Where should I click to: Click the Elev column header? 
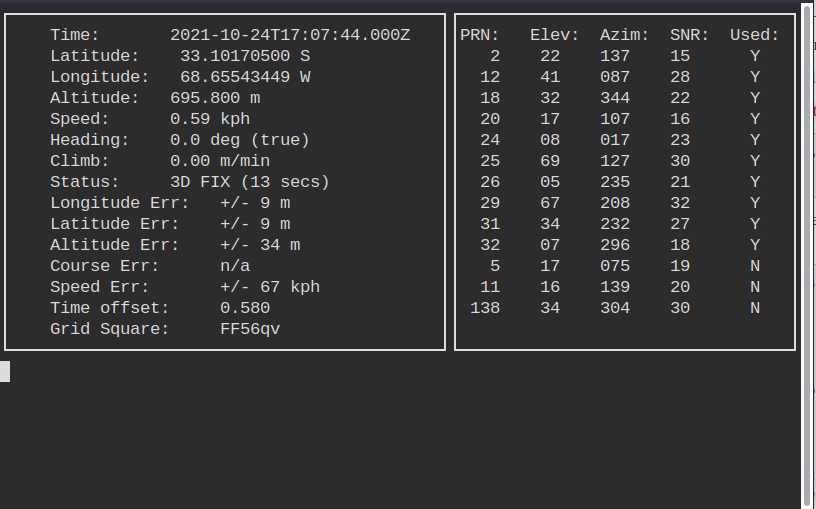tap(555, 35)
